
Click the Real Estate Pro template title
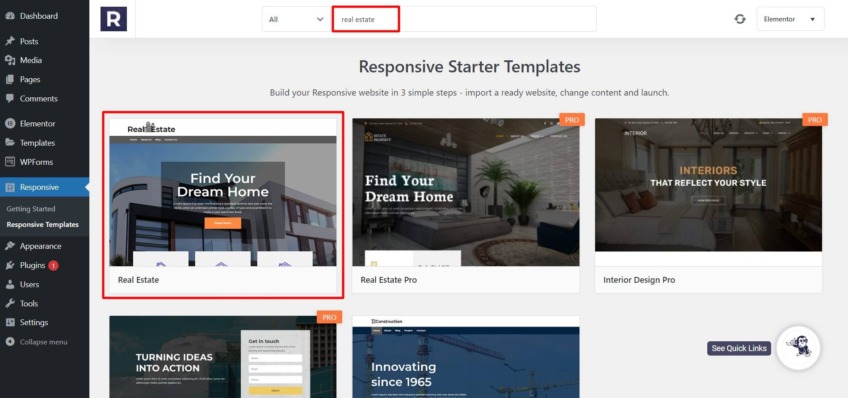389,280
